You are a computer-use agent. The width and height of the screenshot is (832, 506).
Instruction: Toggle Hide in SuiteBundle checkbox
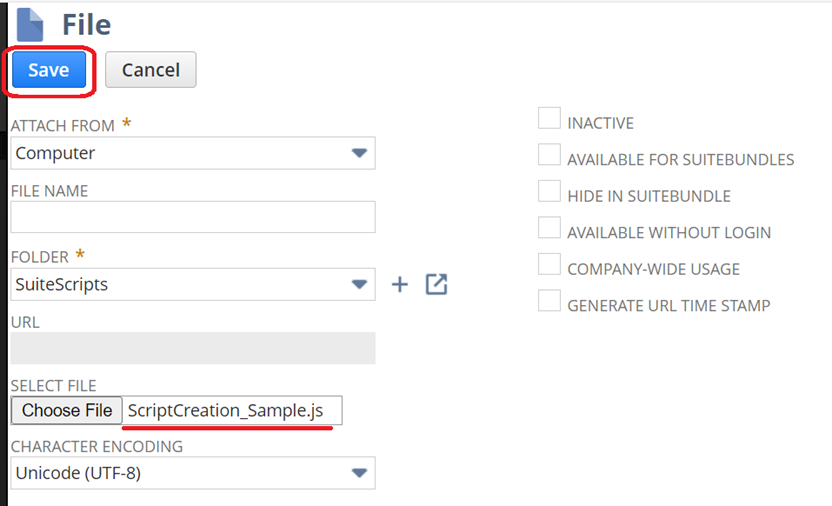click(549, 192)
